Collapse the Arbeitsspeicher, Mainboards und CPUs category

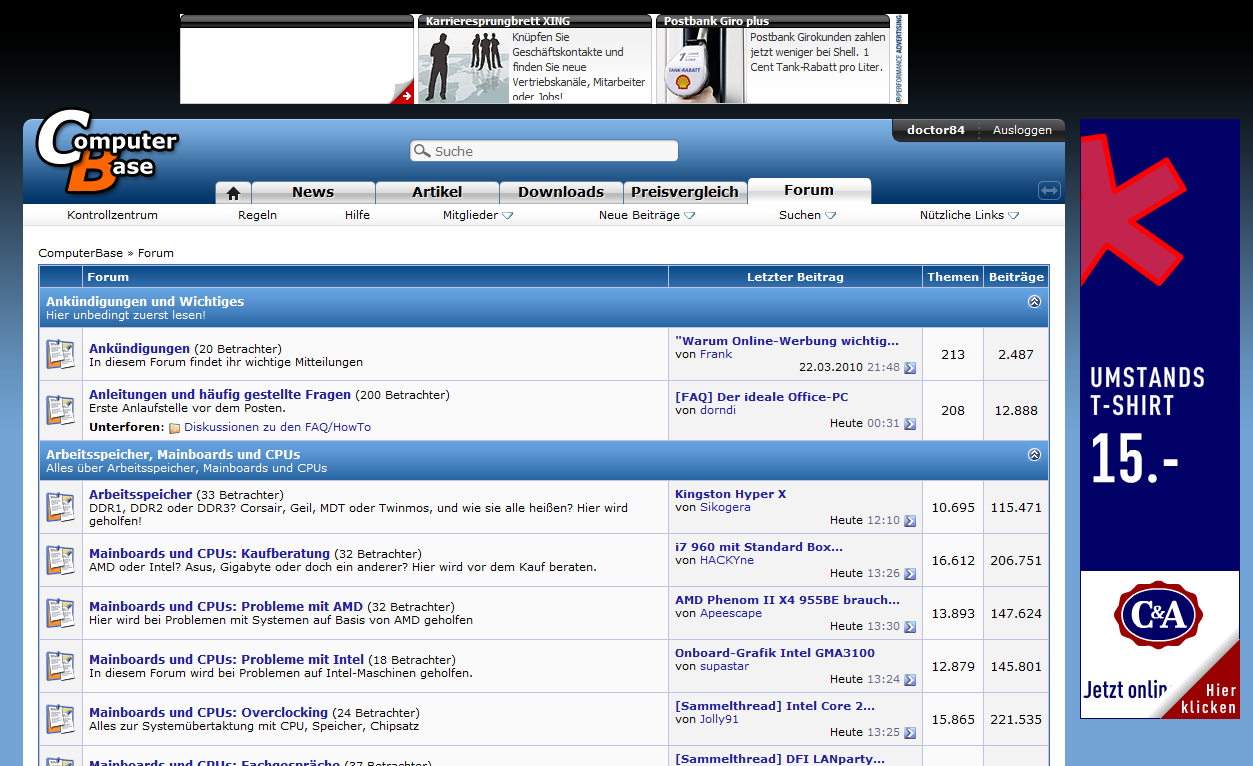(x=1034, y=454)
